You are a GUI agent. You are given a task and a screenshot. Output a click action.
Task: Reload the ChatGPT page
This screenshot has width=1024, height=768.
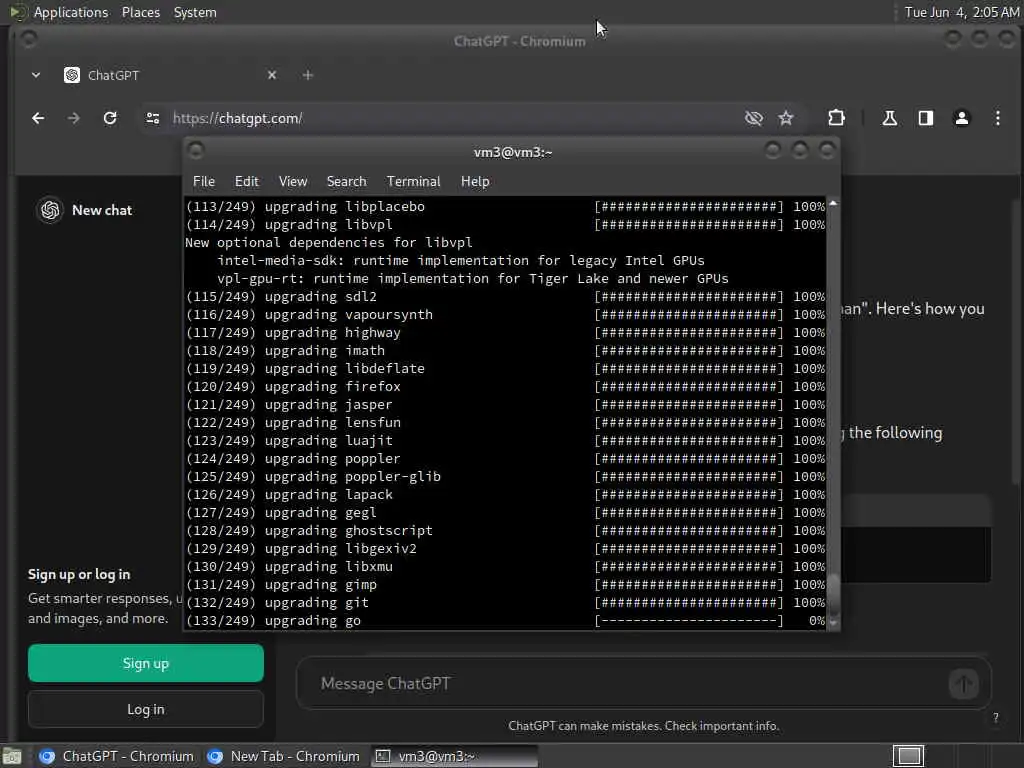(110, 118)
